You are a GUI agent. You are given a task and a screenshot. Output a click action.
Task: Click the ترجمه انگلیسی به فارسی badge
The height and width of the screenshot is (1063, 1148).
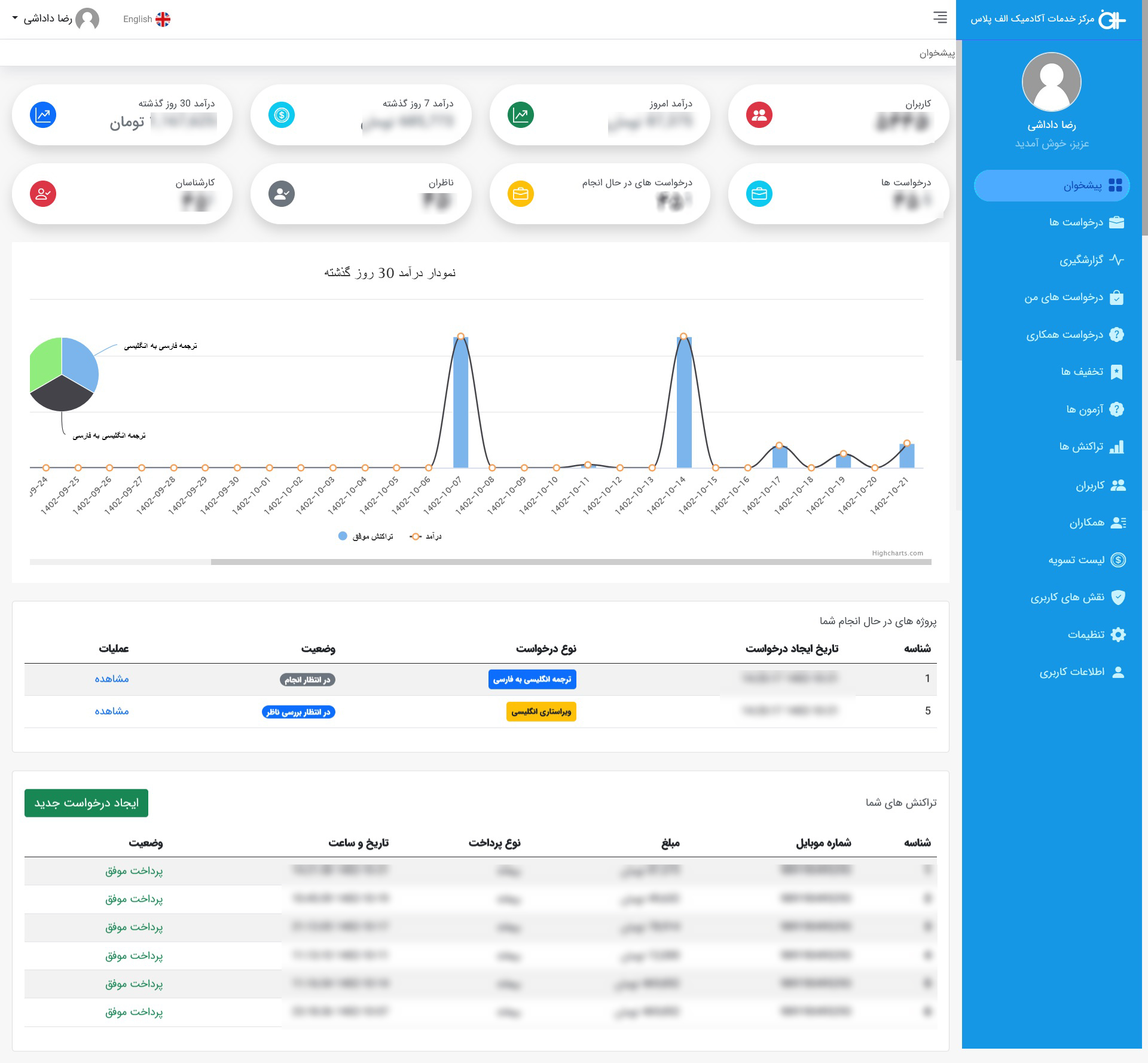(x=532, y=679)
